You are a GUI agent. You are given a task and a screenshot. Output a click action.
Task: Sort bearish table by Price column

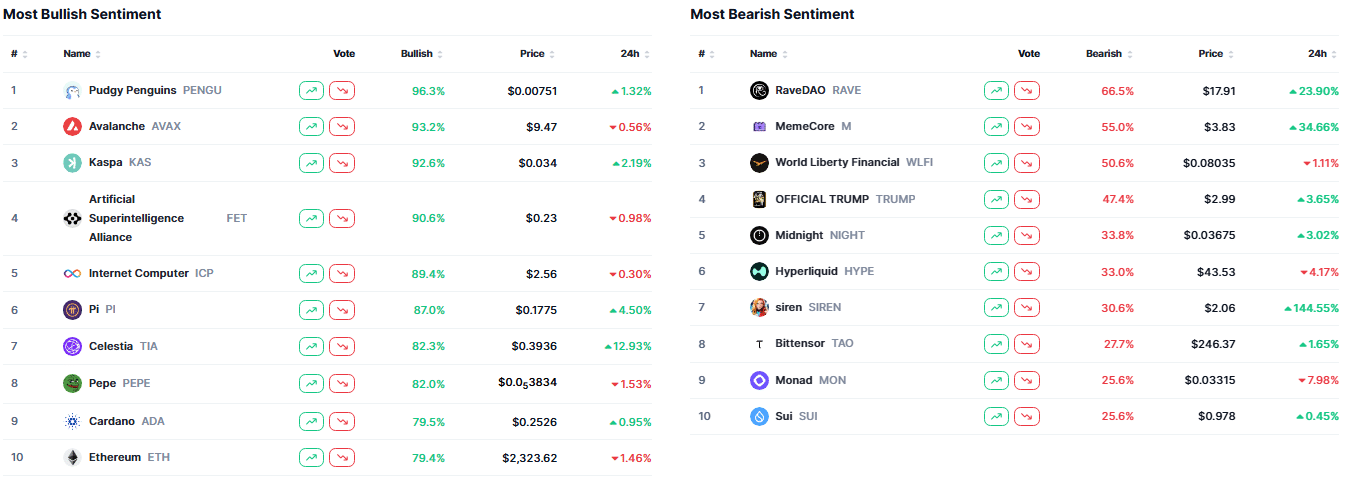(1215, 54)
